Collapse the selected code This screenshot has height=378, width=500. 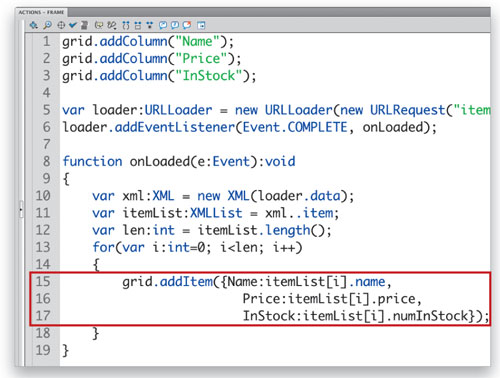tap(137, 25)
